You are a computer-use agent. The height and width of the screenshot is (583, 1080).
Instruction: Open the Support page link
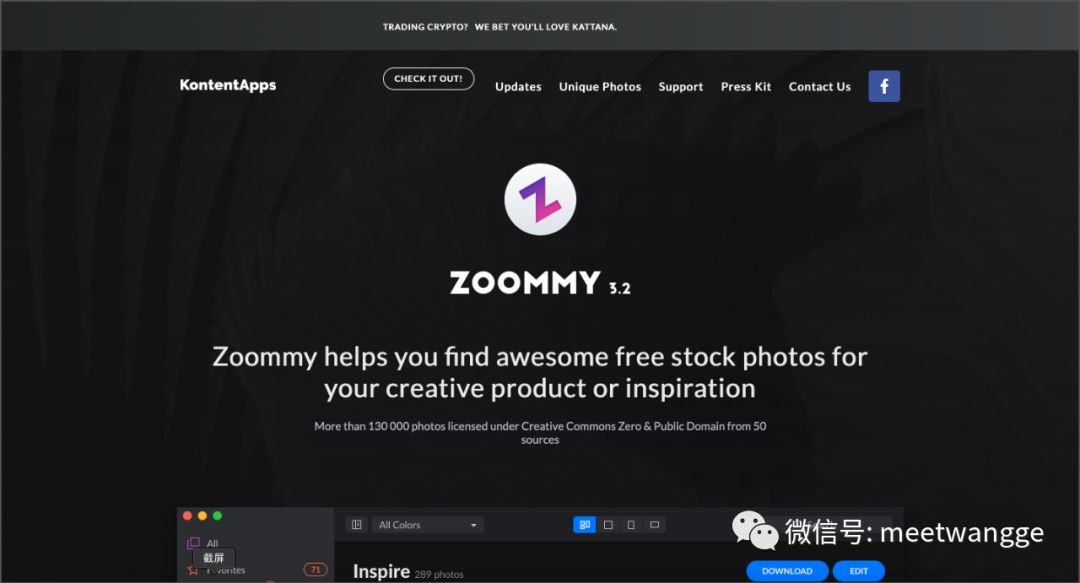click(681, 87)
